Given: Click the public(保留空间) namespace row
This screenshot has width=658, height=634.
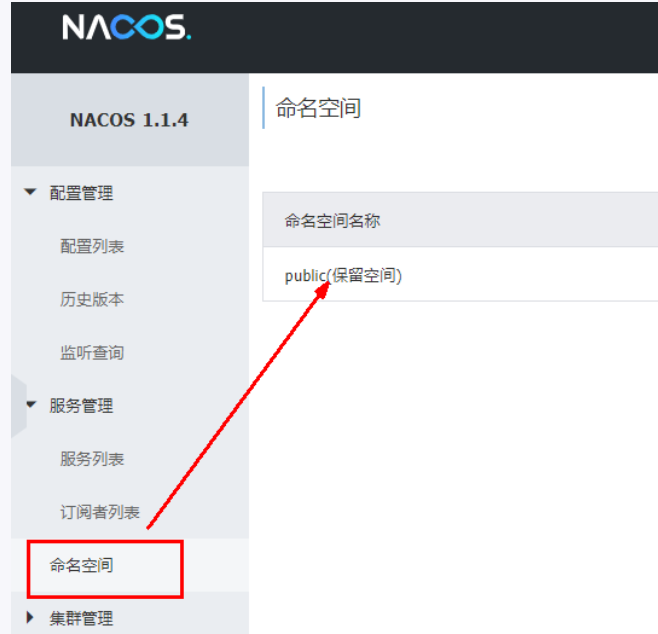Looking at the screenshot, I should point(460,274).
